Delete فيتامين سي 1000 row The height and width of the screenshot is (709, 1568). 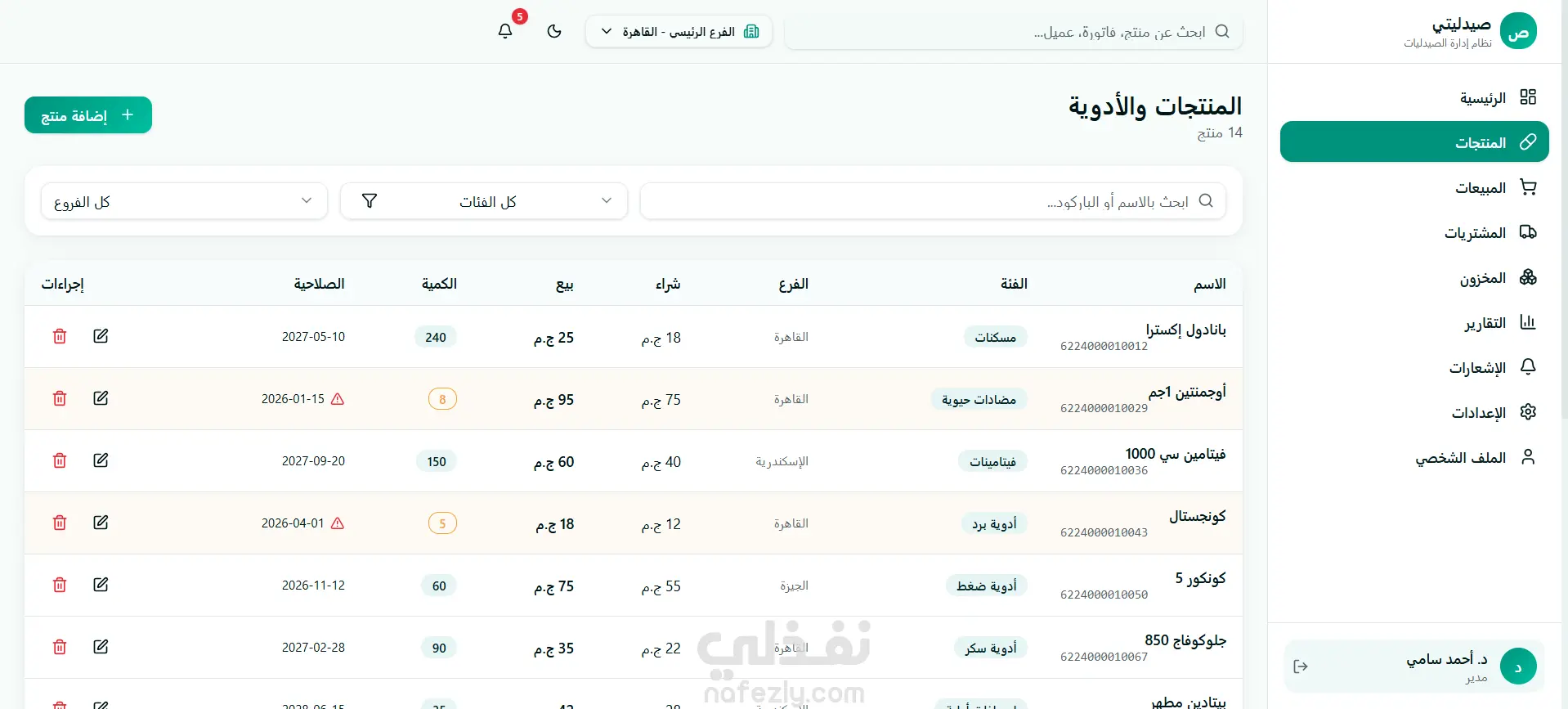pyautogui.click(x=60, y=460)
